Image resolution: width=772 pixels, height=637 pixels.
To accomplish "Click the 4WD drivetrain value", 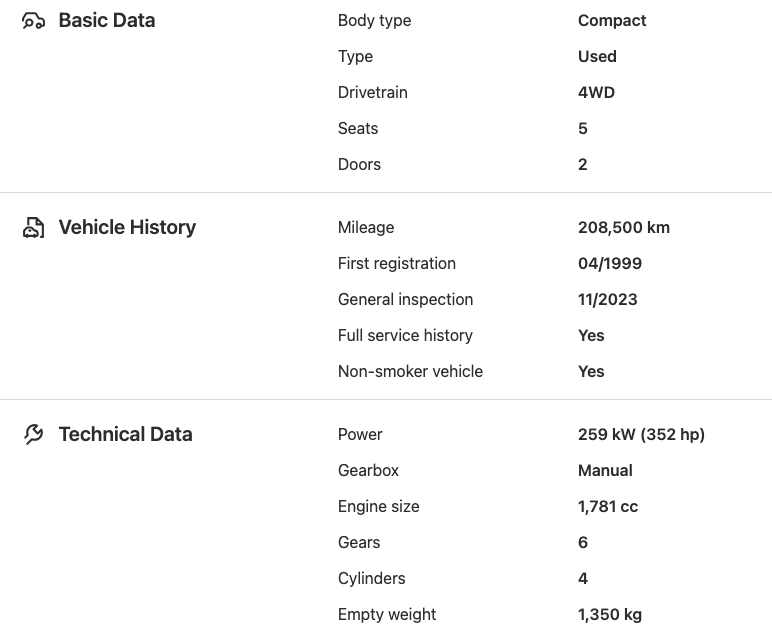I will click(x=596, y=93).
